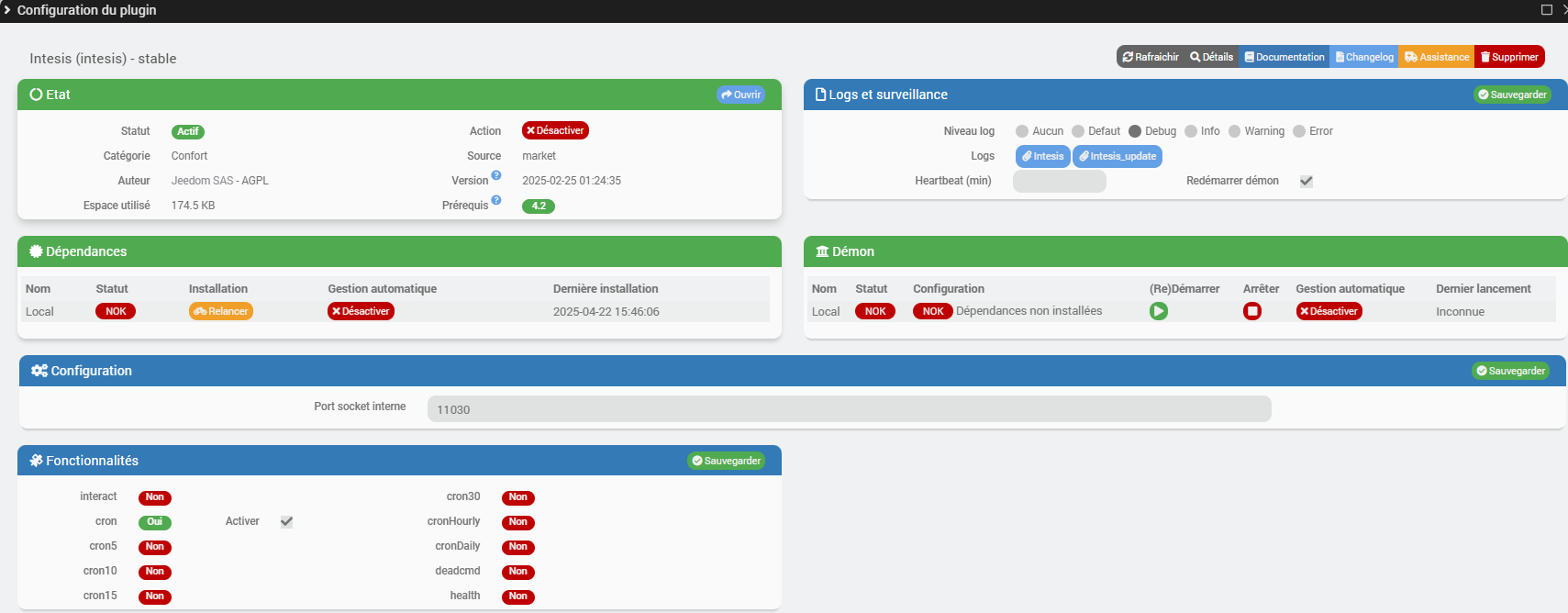
Task: Click the Rafraichir refresh button
Action: 1151,57
